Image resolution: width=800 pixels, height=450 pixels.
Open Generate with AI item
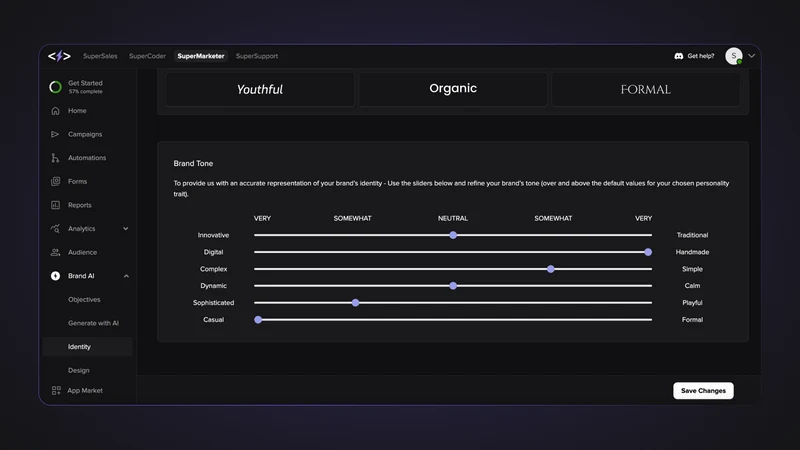coord(93,323)
